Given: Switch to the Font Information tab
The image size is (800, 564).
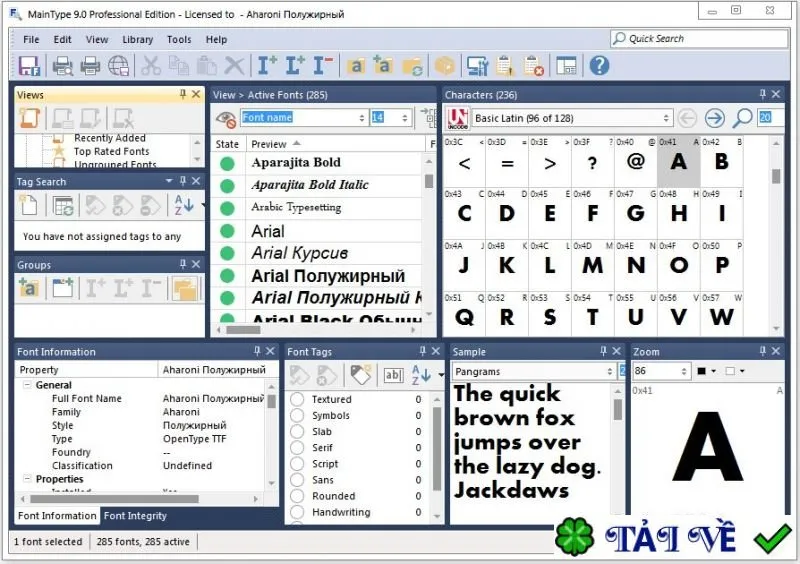Looking at the screenshot, I should click(x=57, y=516).
